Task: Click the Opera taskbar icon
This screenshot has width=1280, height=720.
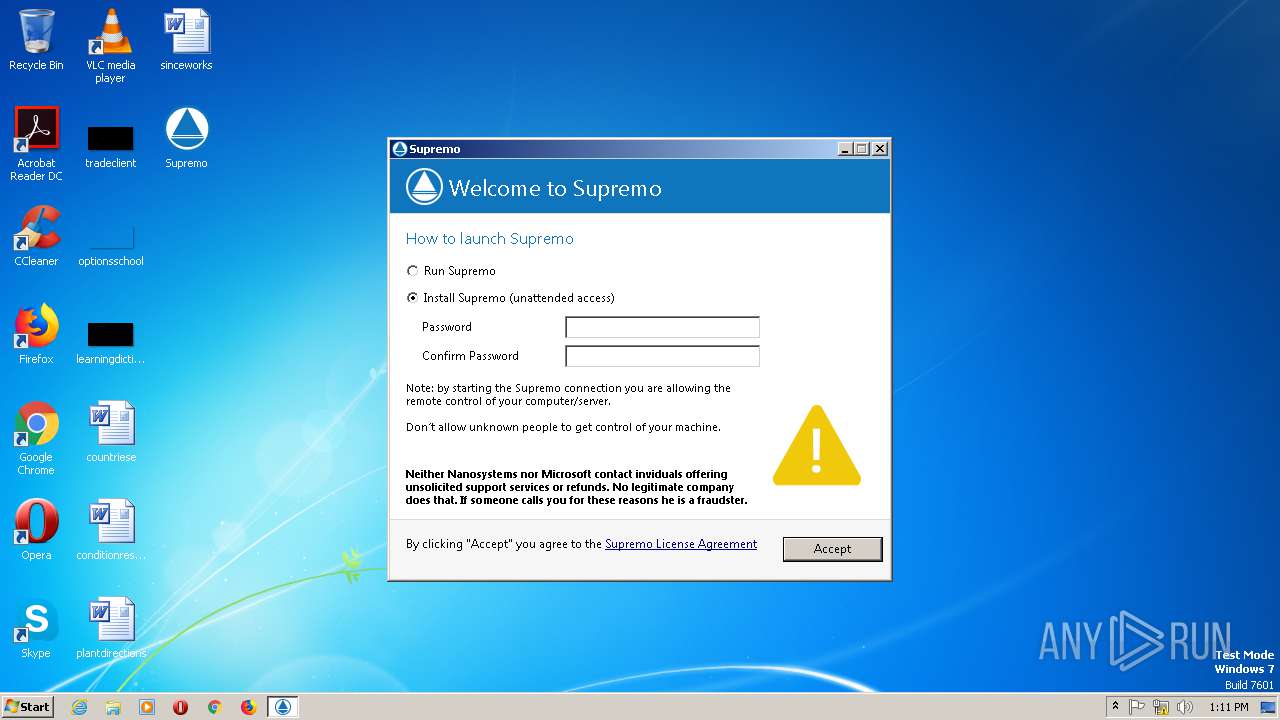Action: tap(180, 707)
